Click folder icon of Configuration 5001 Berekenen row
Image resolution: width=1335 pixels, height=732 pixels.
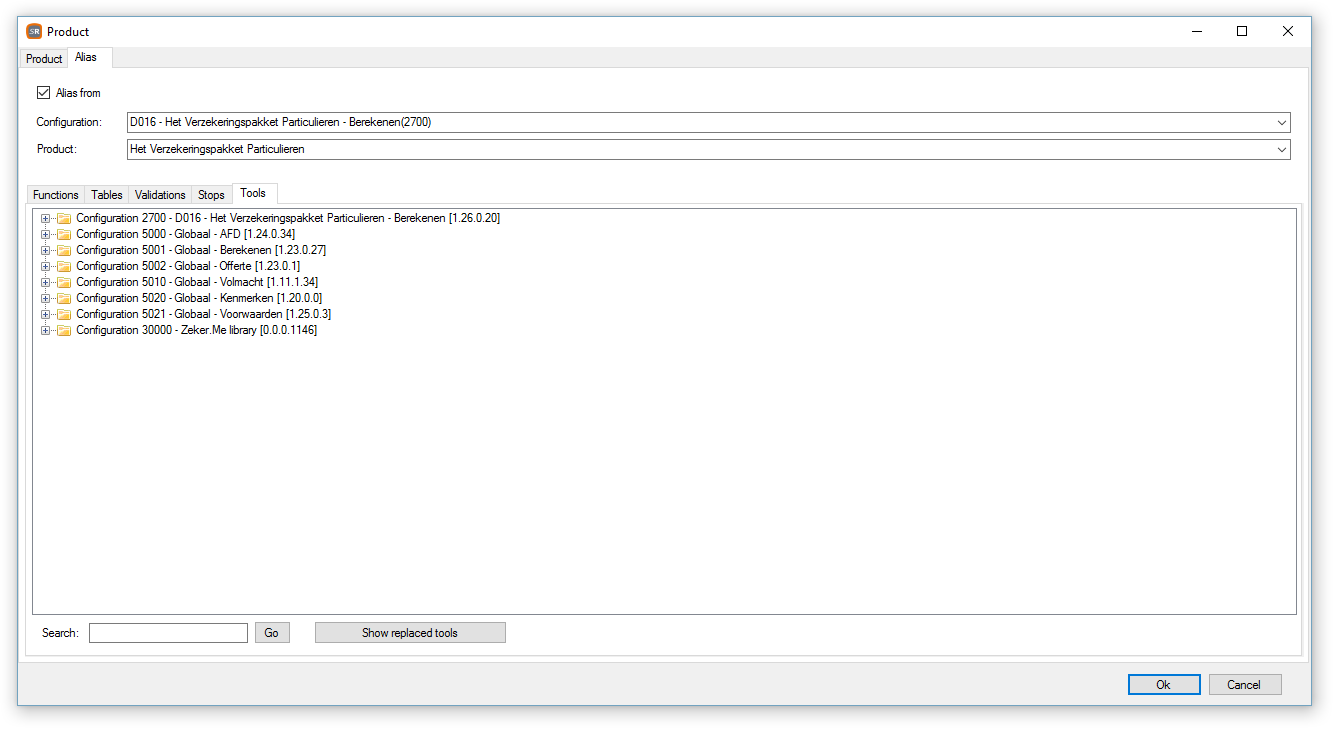(x=64, y=250)
